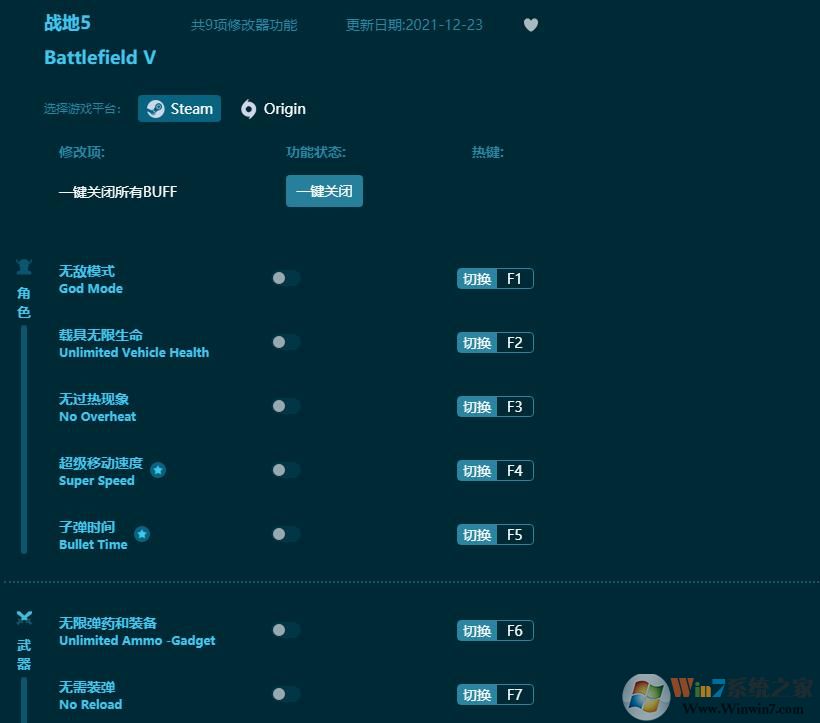The width and height of the screenshot is (820, 723).
Task: Click the star badge beside Super Speed
Action: tap(158, 470)
